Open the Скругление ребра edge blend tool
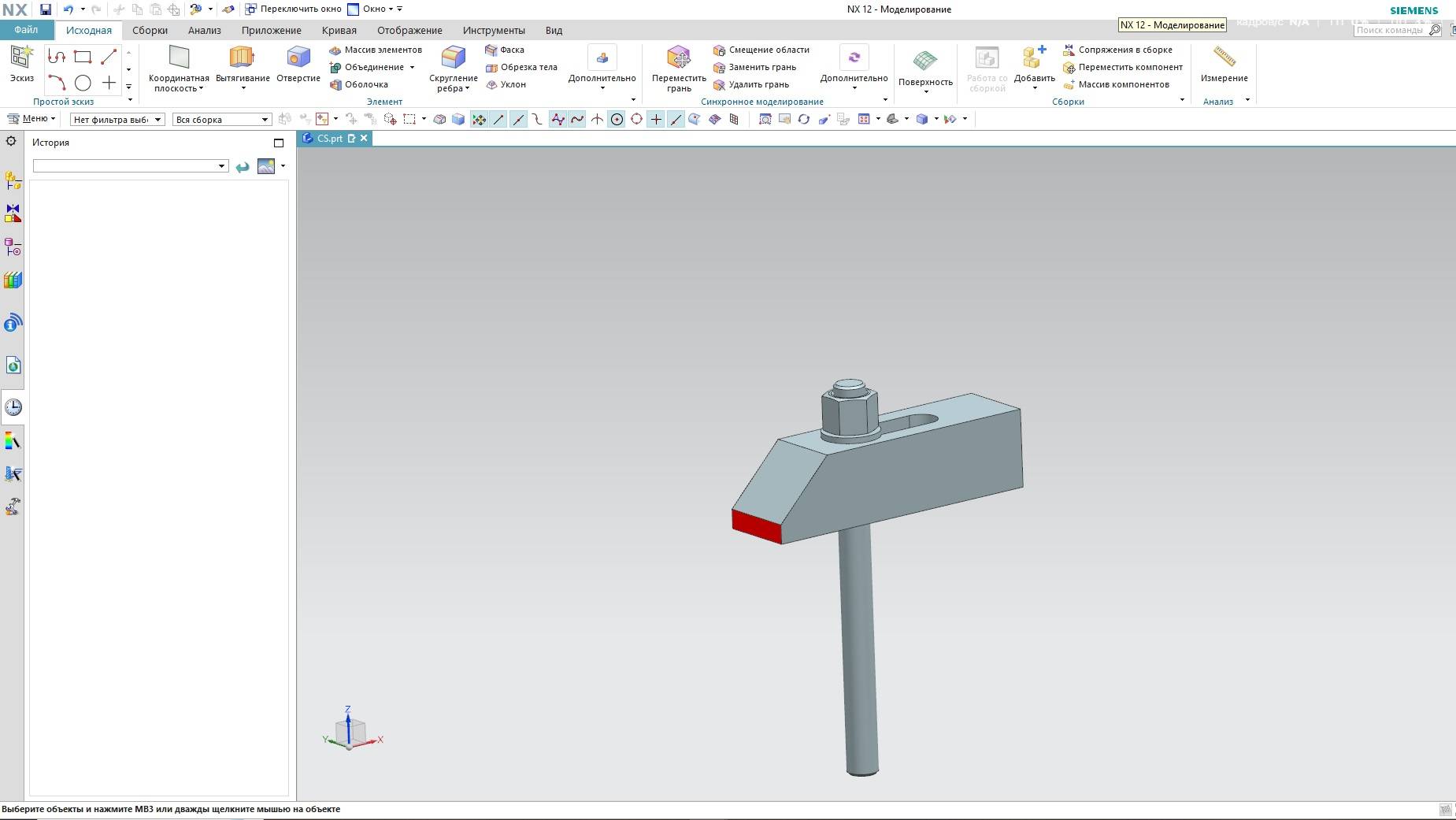 tap(453, 69)
